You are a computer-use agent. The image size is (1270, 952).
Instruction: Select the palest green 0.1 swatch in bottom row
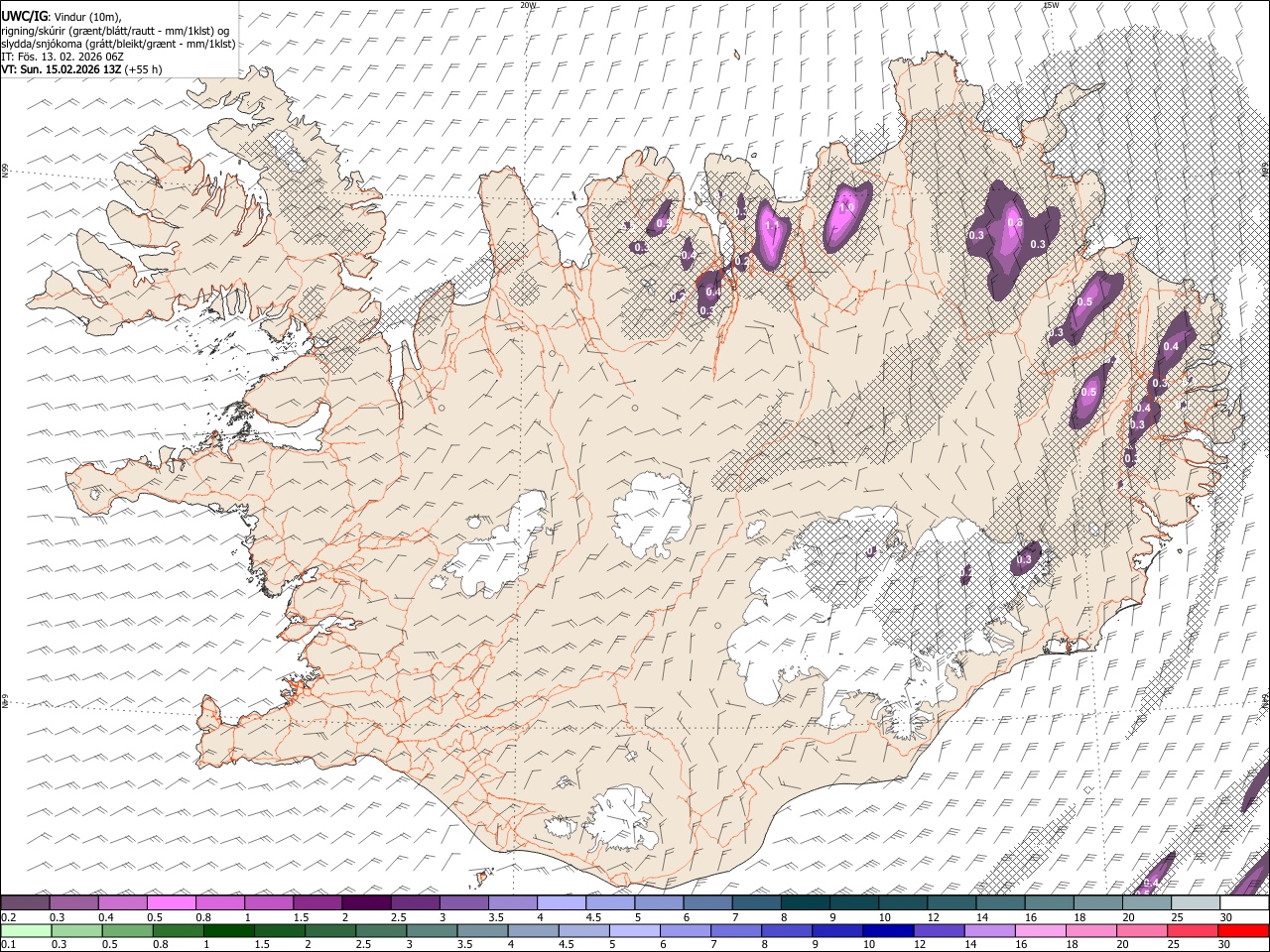coord(26,931)
